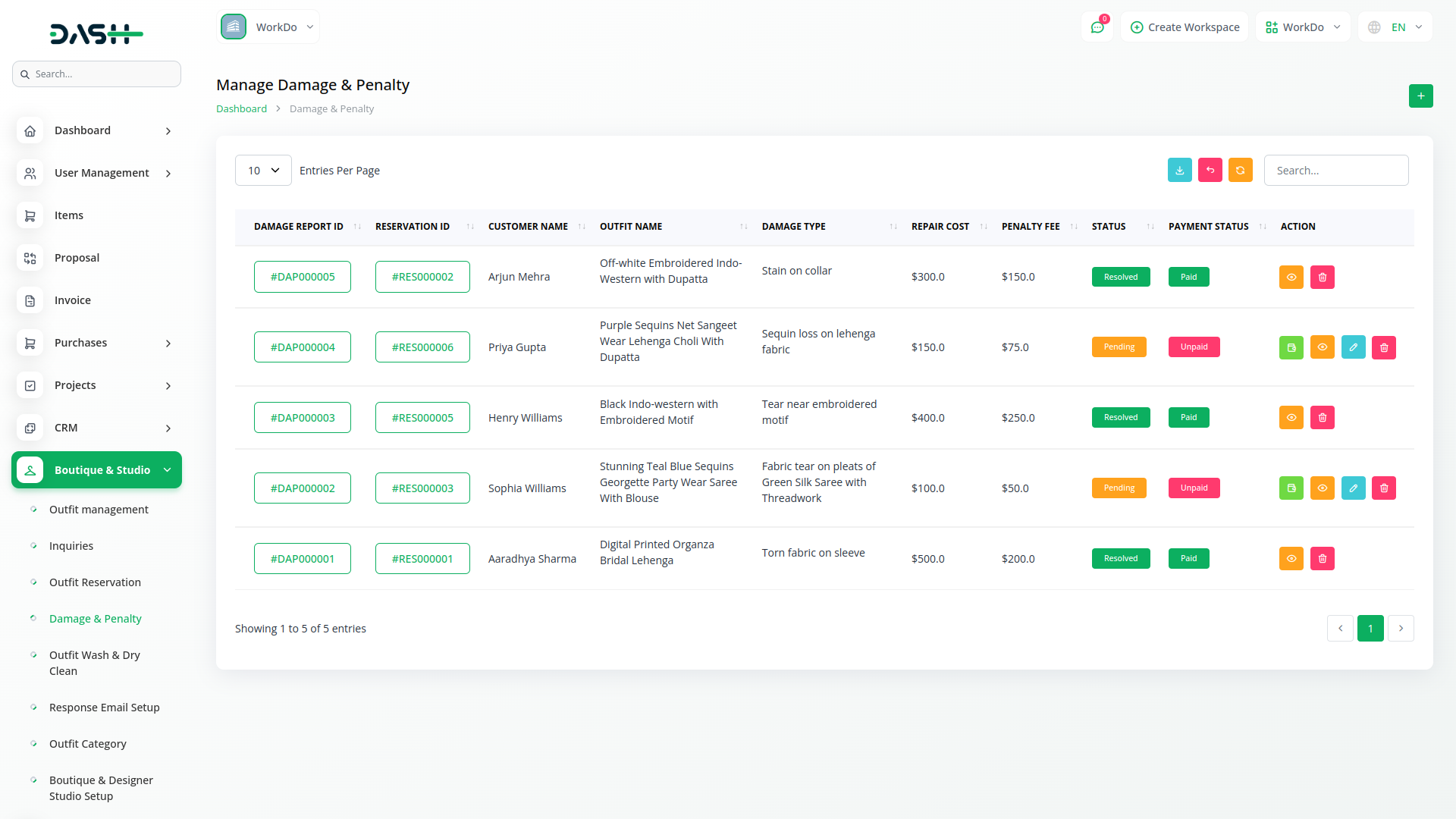The width and height of the screenshot is (1456, 819).
Task: Sort table by Damage Report ID column
Action: (299, 227)
